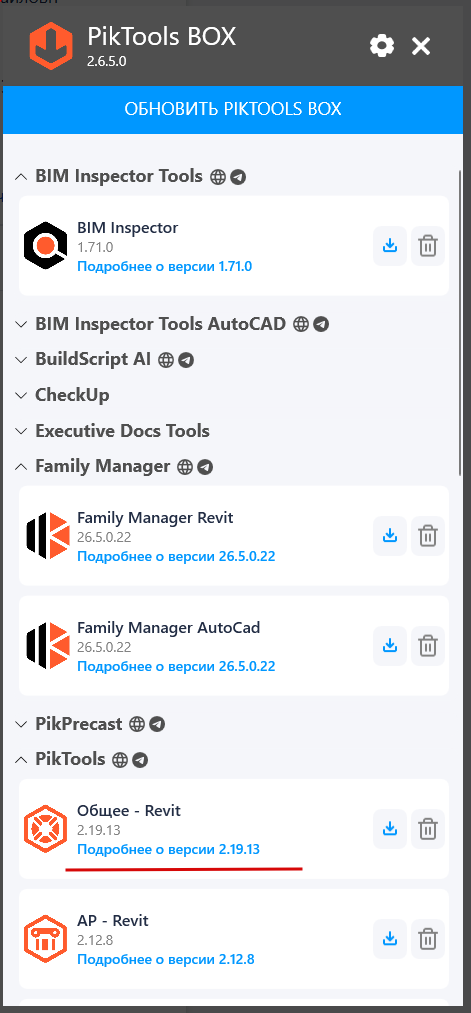
Task: Collapse the BIM Inspector Tools section
Action: point(21,176)
